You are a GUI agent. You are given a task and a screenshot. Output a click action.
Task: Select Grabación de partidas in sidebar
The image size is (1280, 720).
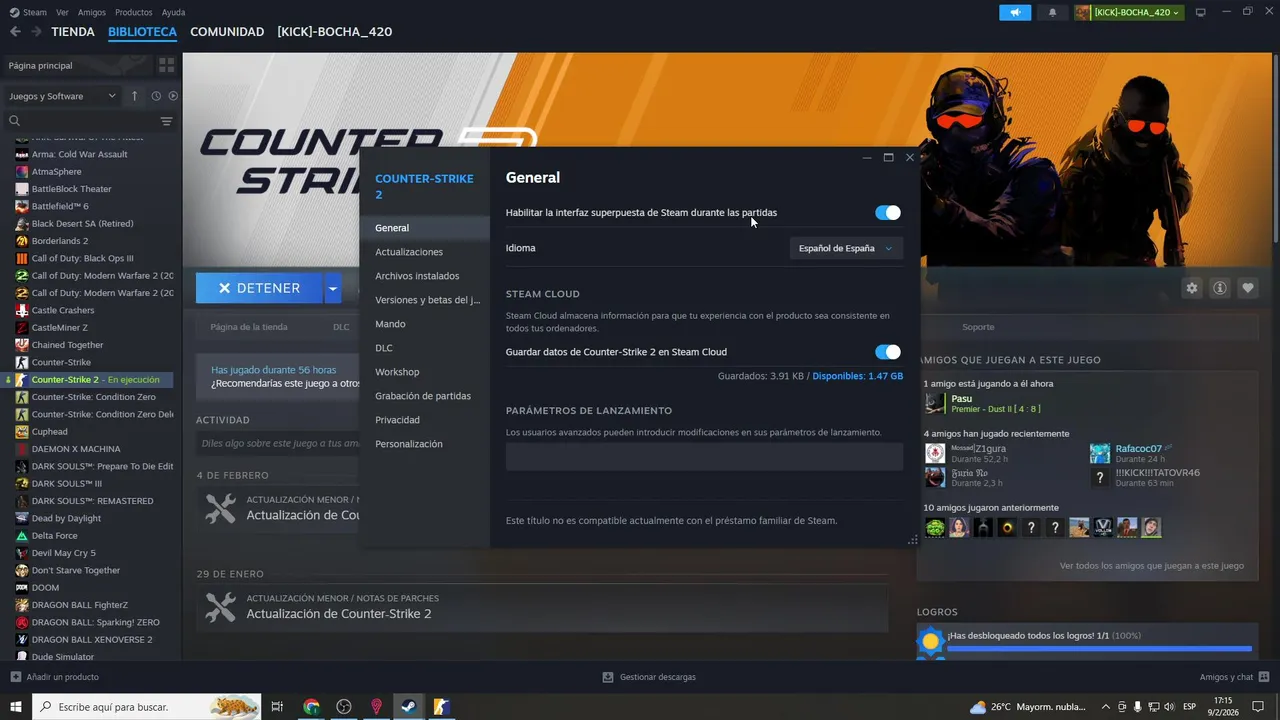point(423,396)
